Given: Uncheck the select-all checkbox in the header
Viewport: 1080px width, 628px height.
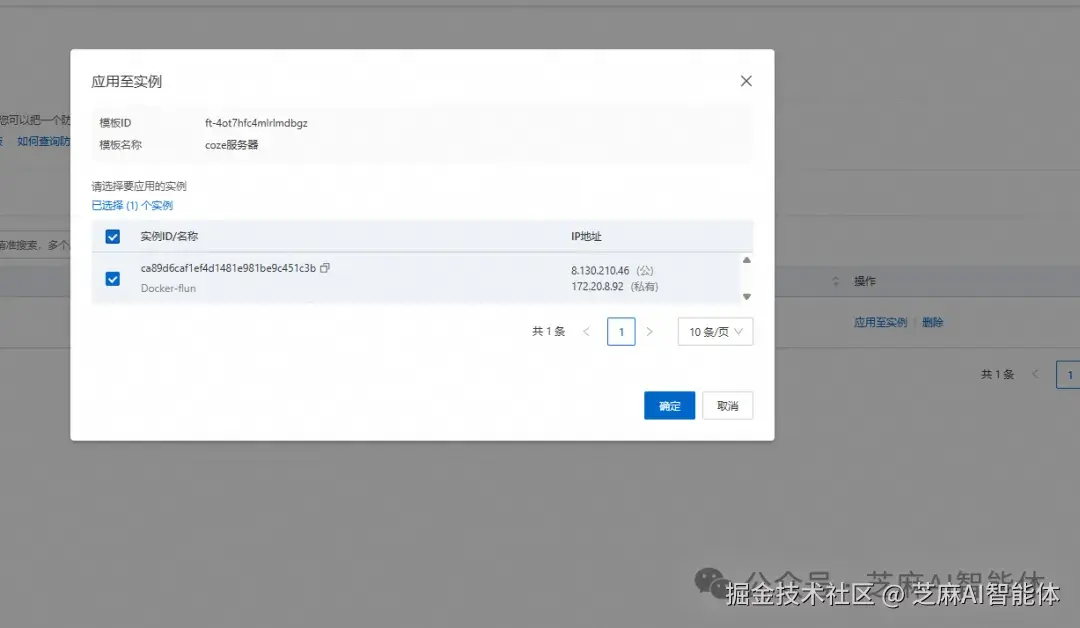Looking at the screenshot, I should click(x=112, y=236).
